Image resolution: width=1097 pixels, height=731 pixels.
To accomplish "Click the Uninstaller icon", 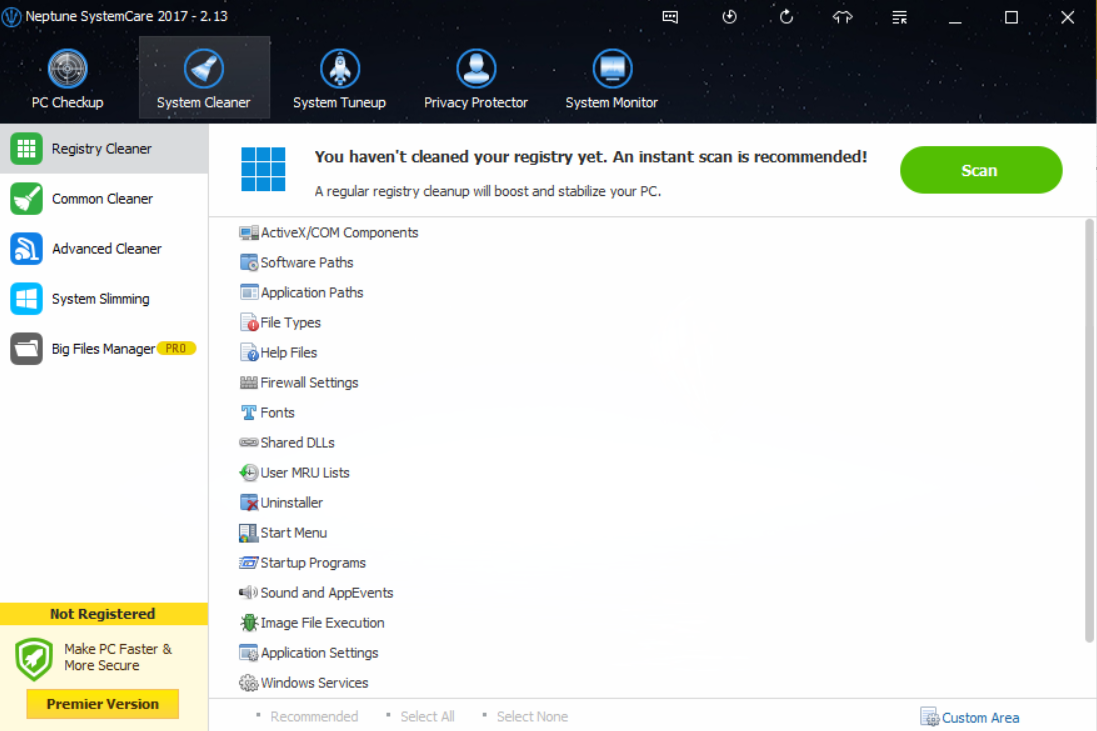I will [248, 503].
